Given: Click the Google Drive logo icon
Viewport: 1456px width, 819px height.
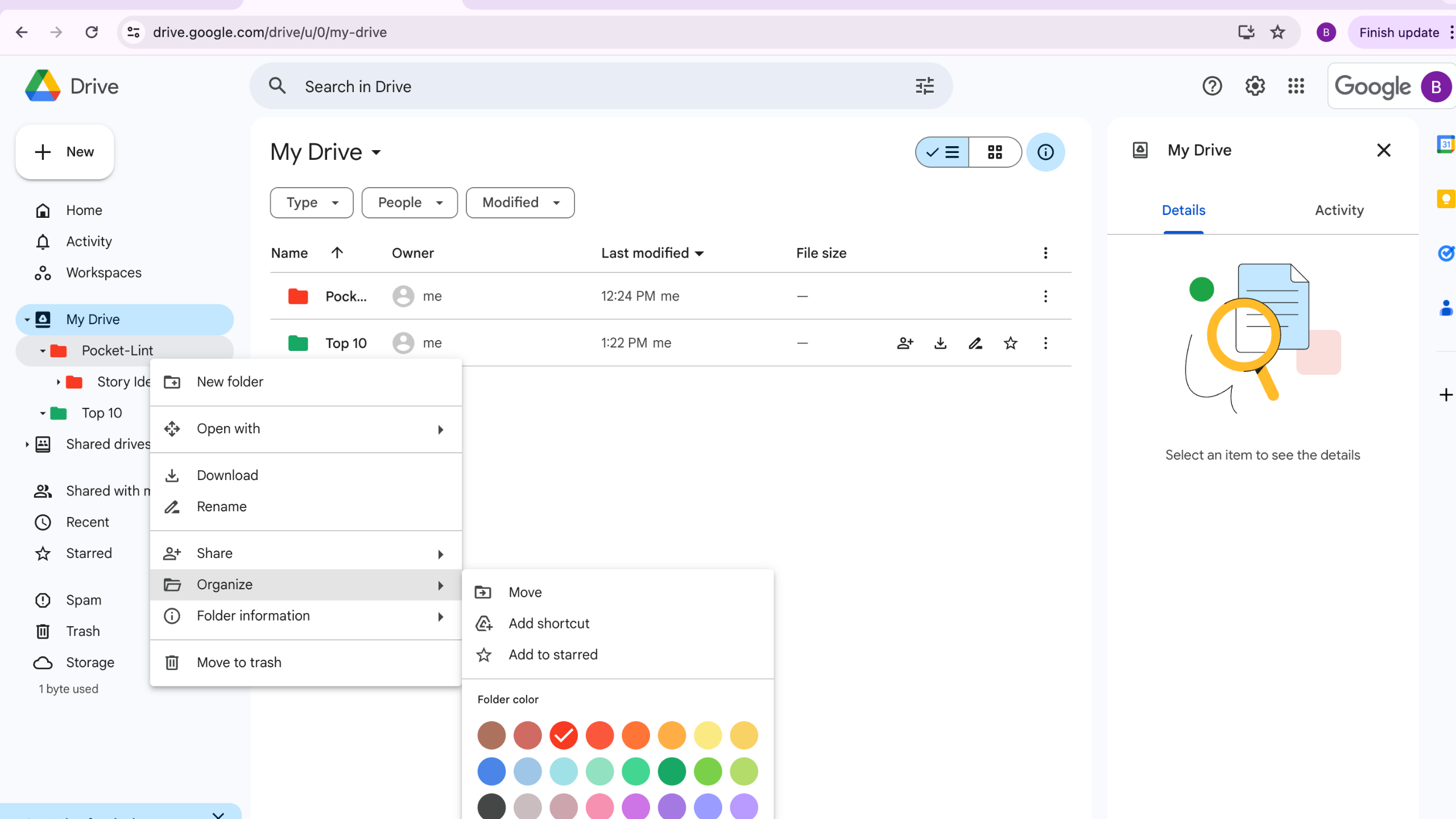Looking at the screenshot, I should 43,85.
